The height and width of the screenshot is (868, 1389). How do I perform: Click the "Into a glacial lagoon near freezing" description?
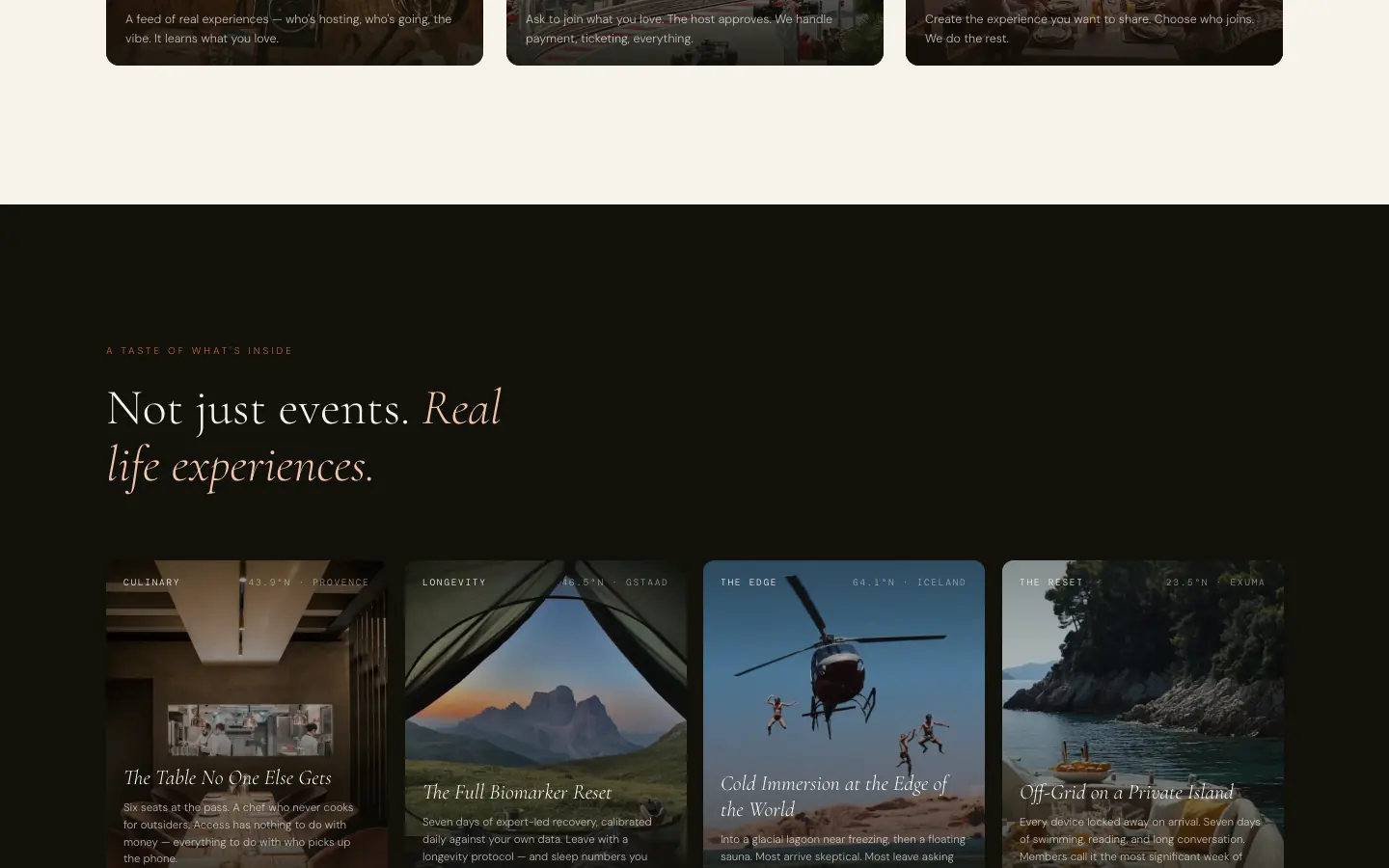(843, 849)
